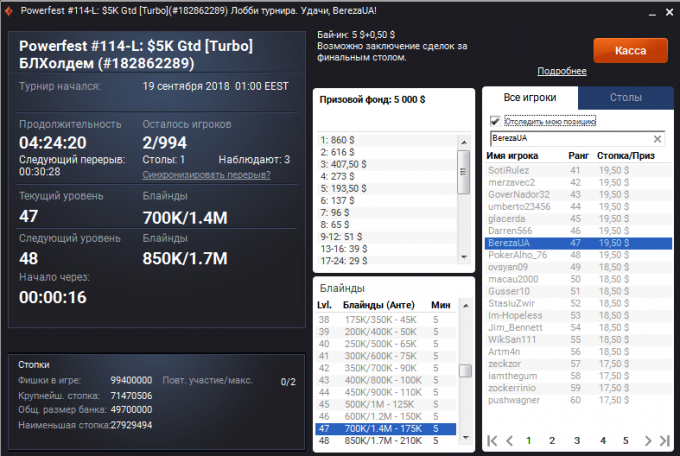Select player row 'macau2000'
This screenshot has height=456, width=680.
coord(578,279)
